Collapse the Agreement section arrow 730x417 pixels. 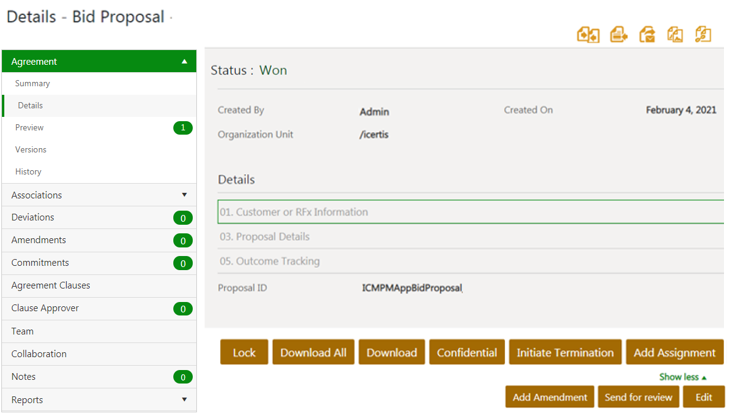[184, 61]
